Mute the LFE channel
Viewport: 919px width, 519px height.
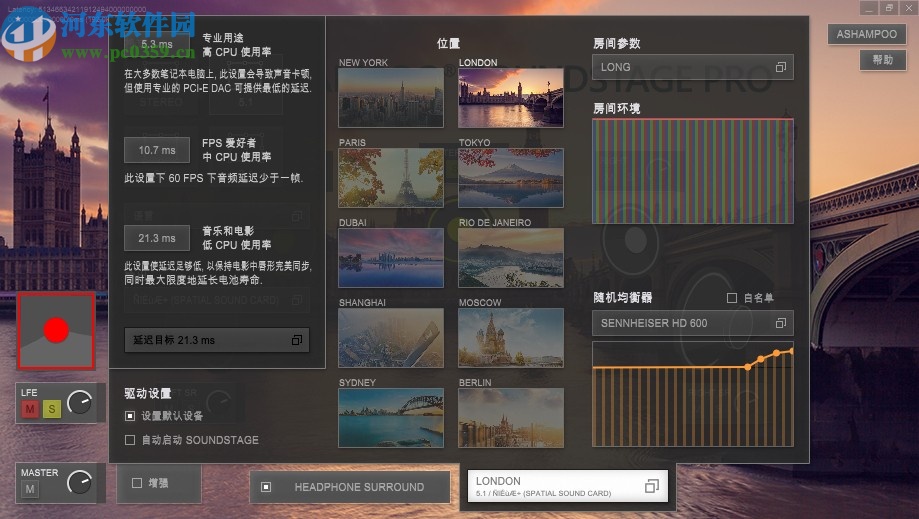tap(30, 408)
